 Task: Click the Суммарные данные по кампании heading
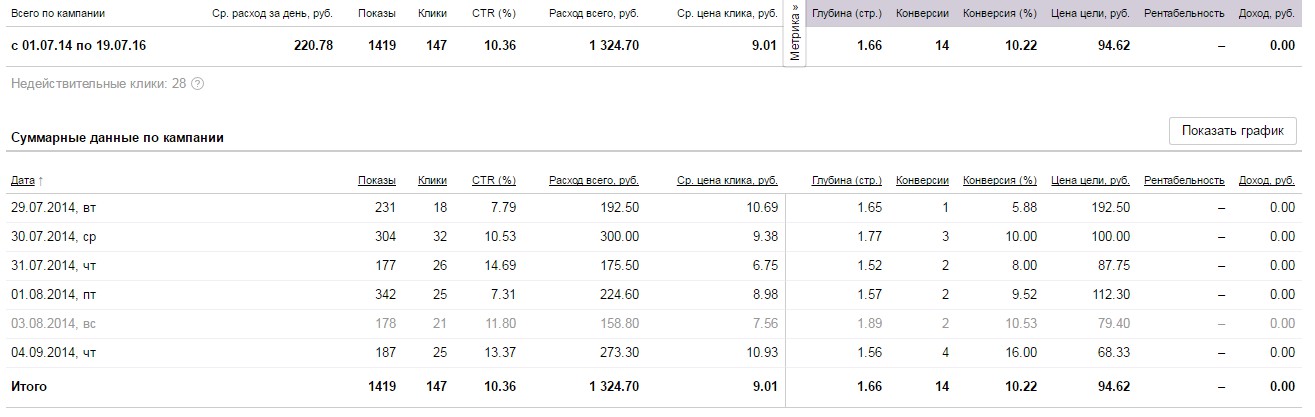(x=116, y=138)
